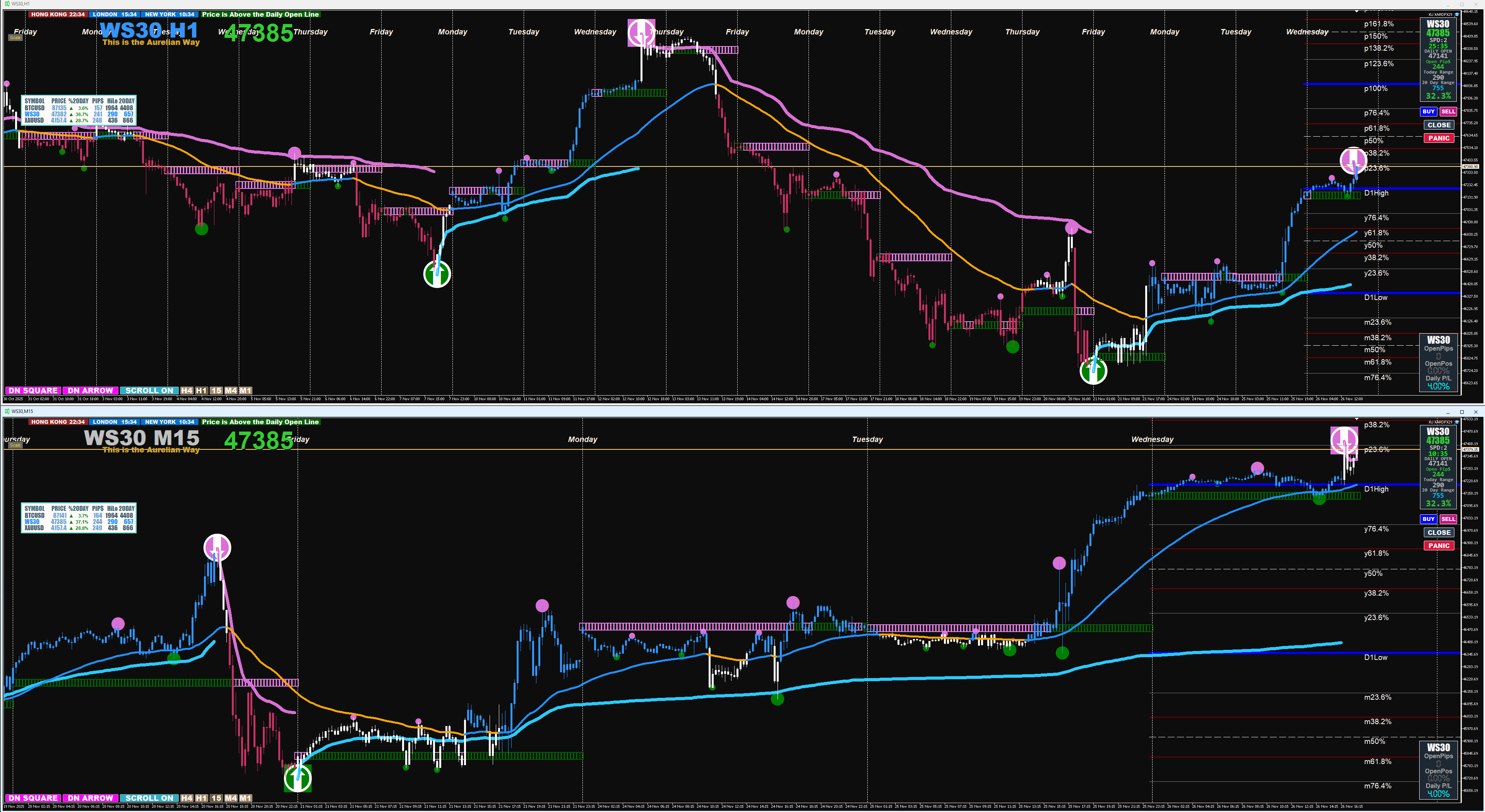Click the WS30,M15 chart window icon
Screen dimensions: 1485x812
(7, 411)
